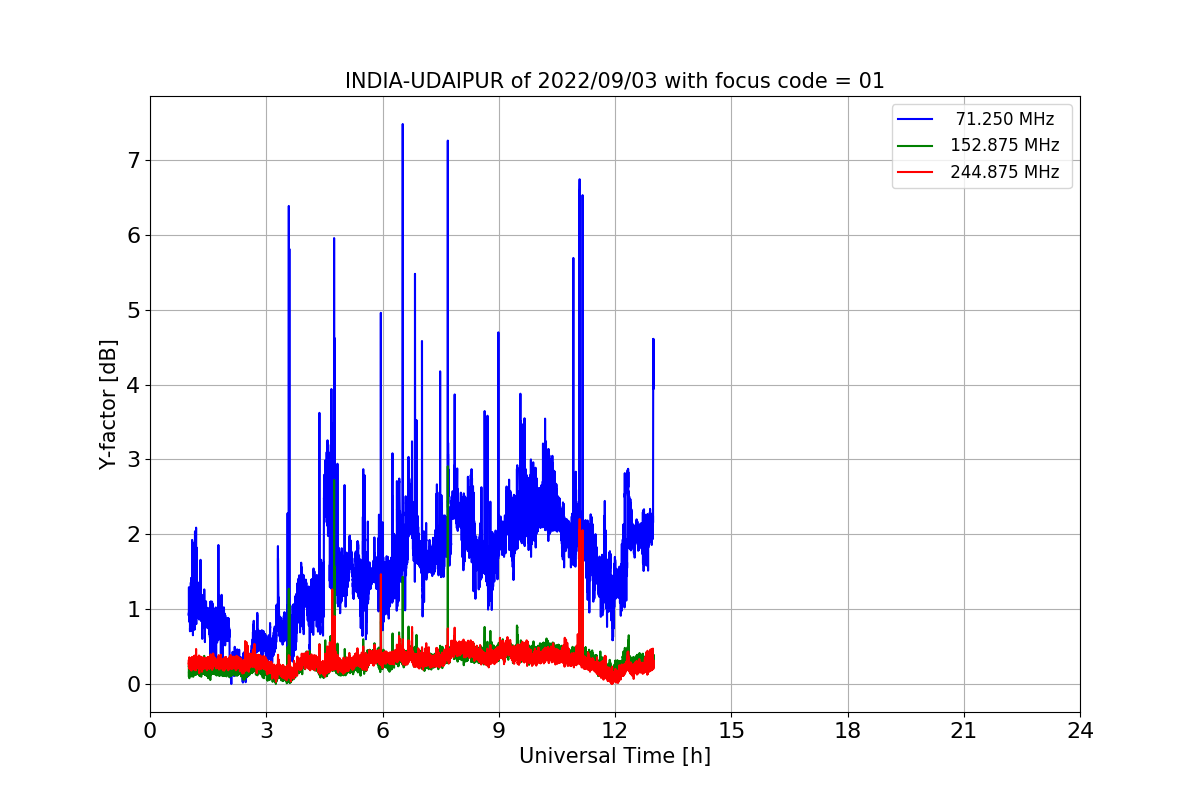Click the red legend line sample
Image resolution: width=1200 pixels, height=800 pixels.
coord(915,172)
